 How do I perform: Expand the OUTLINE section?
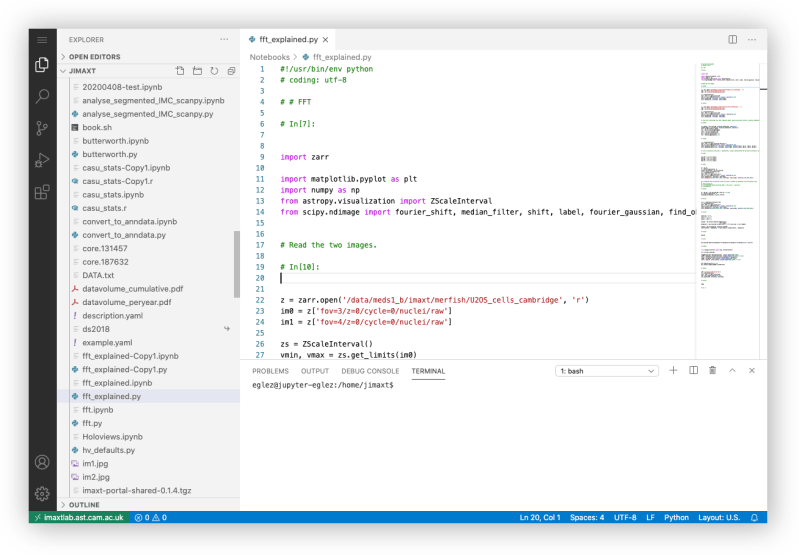pyautogui.click(x=84, y=505)
